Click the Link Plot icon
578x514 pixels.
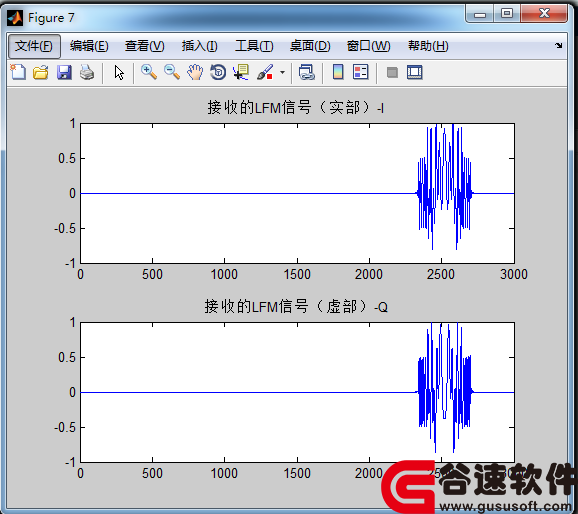click(x=307, y=72)
